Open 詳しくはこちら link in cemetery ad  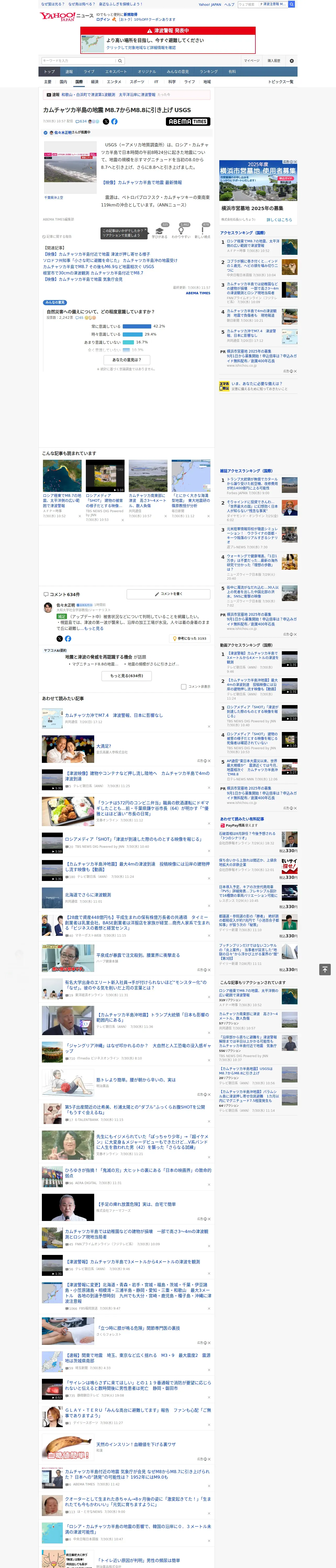(279, 220)
